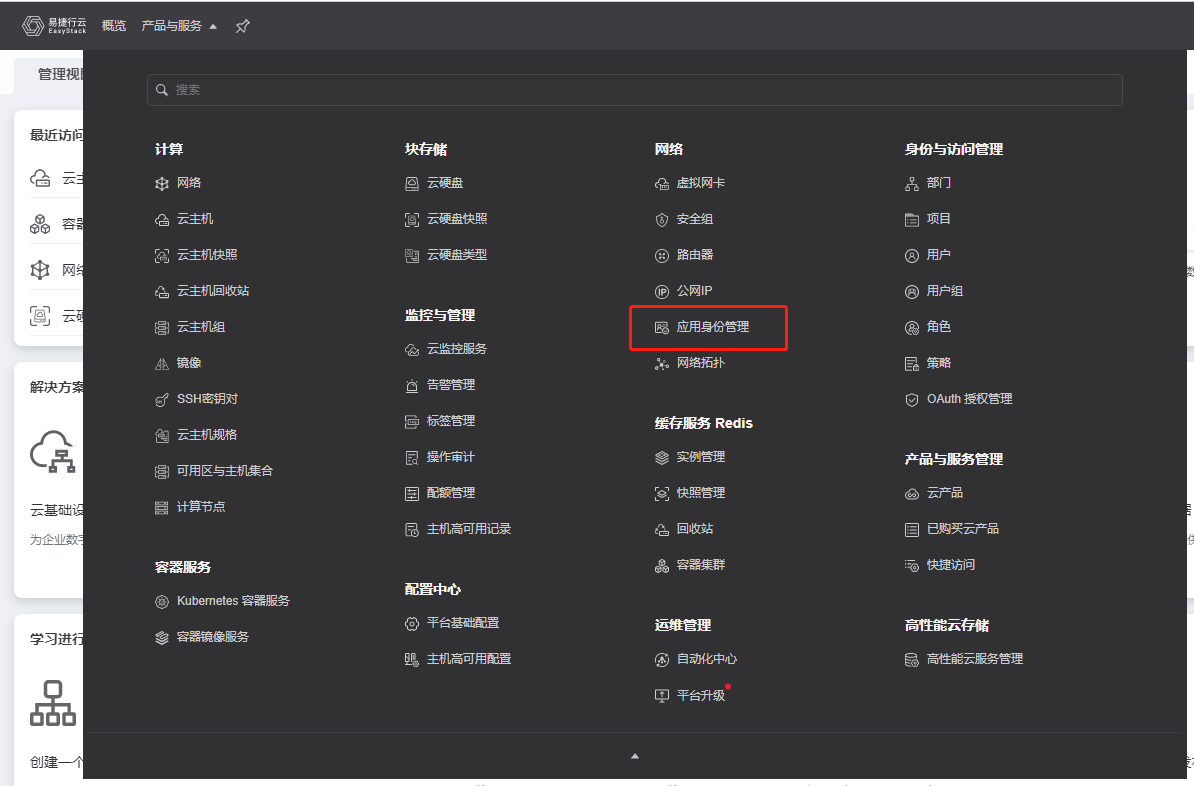Click the EasyStack logo icon

click(x=33, y=26)
